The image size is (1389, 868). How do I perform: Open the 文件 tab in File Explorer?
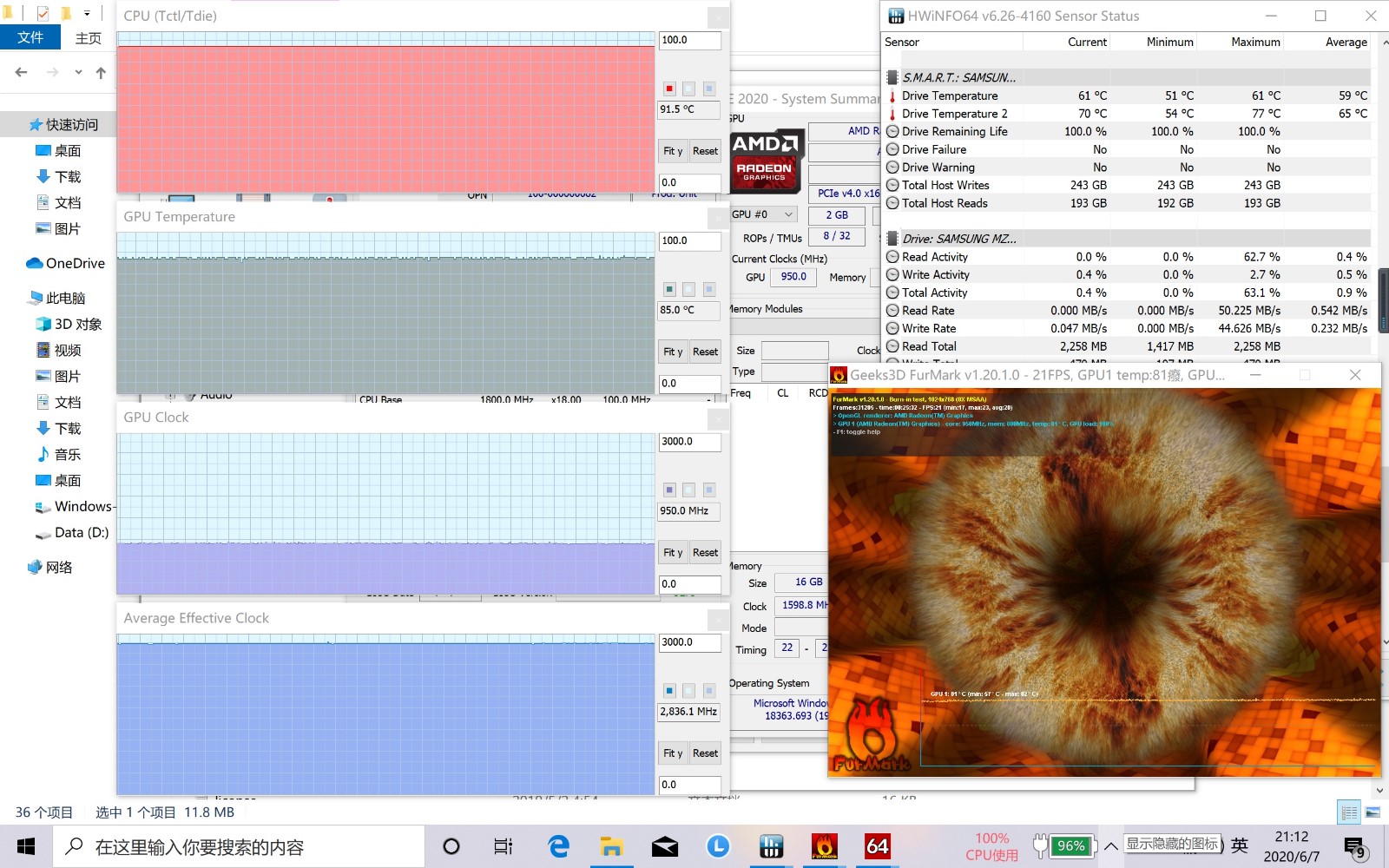click(30, 37)
